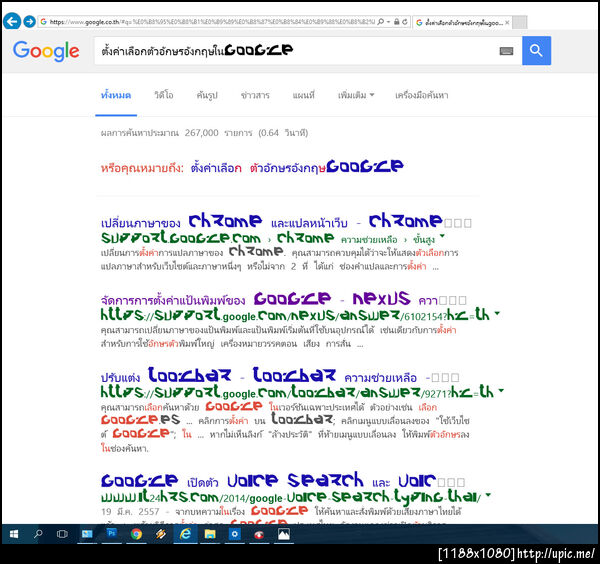This screenshot has width=600, height=564.
Task: Click the Windows Start button
Action: [x=14, y=534]
